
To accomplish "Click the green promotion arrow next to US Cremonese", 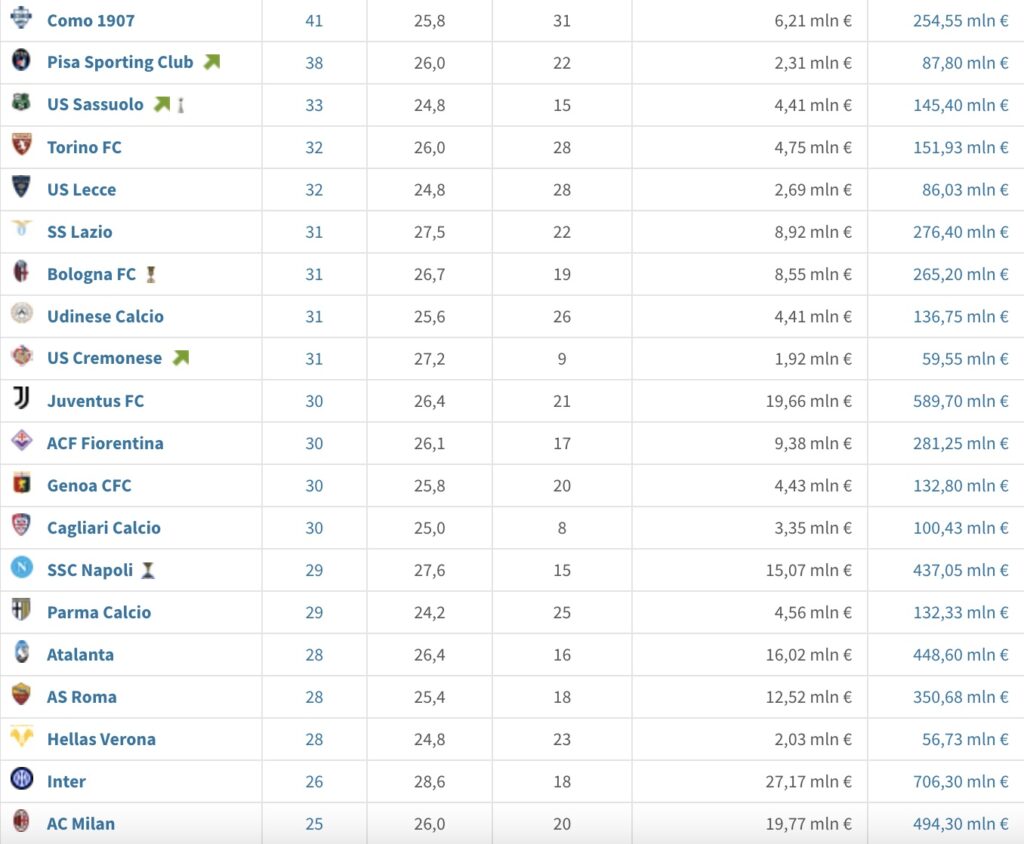I will 180,358.
